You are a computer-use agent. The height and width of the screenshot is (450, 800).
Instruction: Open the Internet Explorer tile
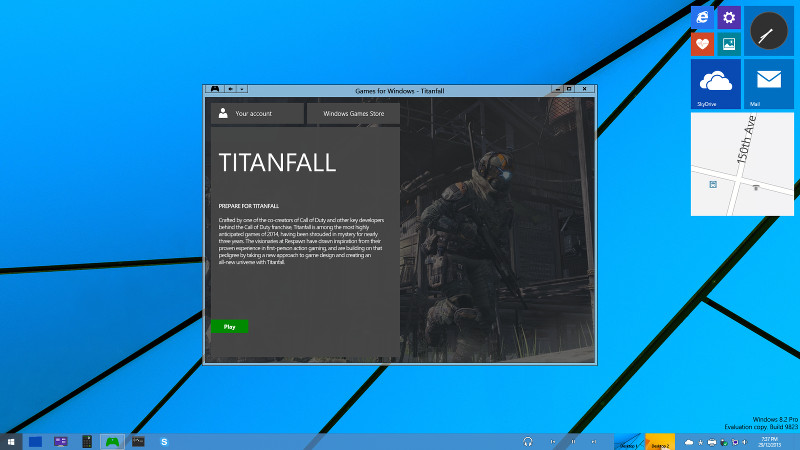pyautogui.click(x=703, y=17)
